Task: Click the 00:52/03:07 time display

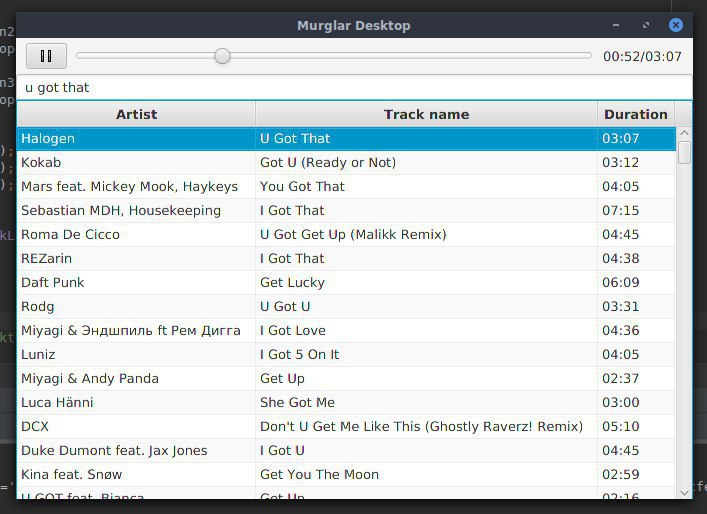Action: [642, 56]
